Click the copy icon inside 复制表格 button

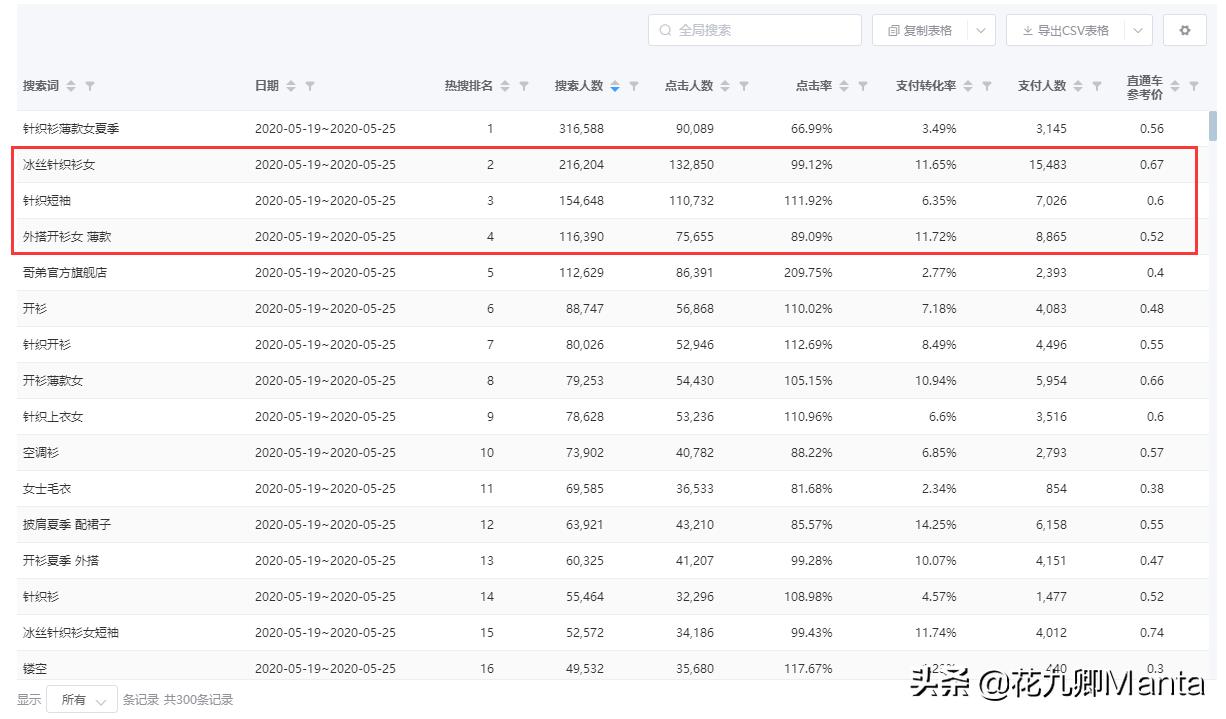click(x=893, y=30)
